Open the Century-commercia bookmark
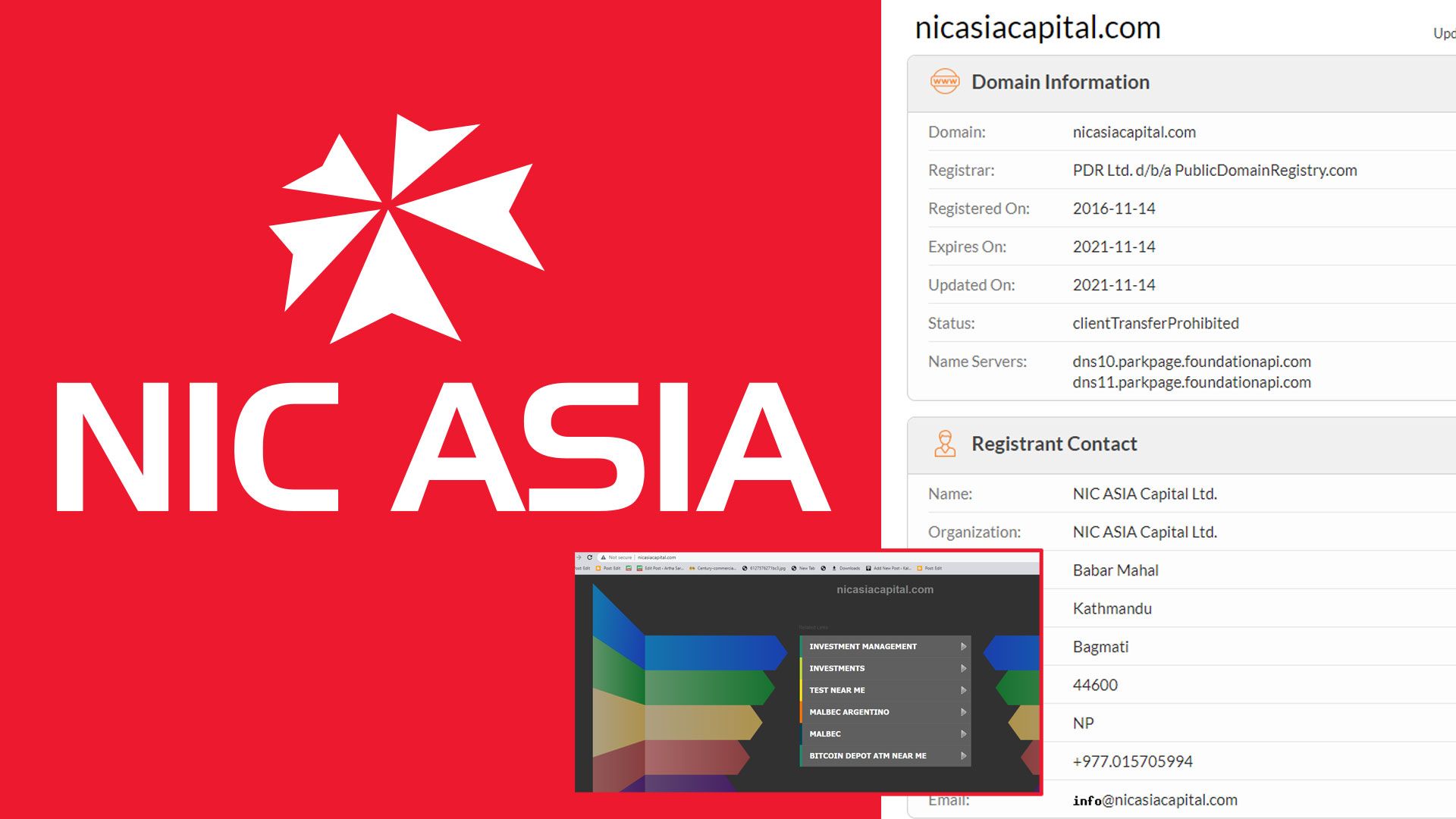This screenshot has width=1456, height=819. click(713, 568)
